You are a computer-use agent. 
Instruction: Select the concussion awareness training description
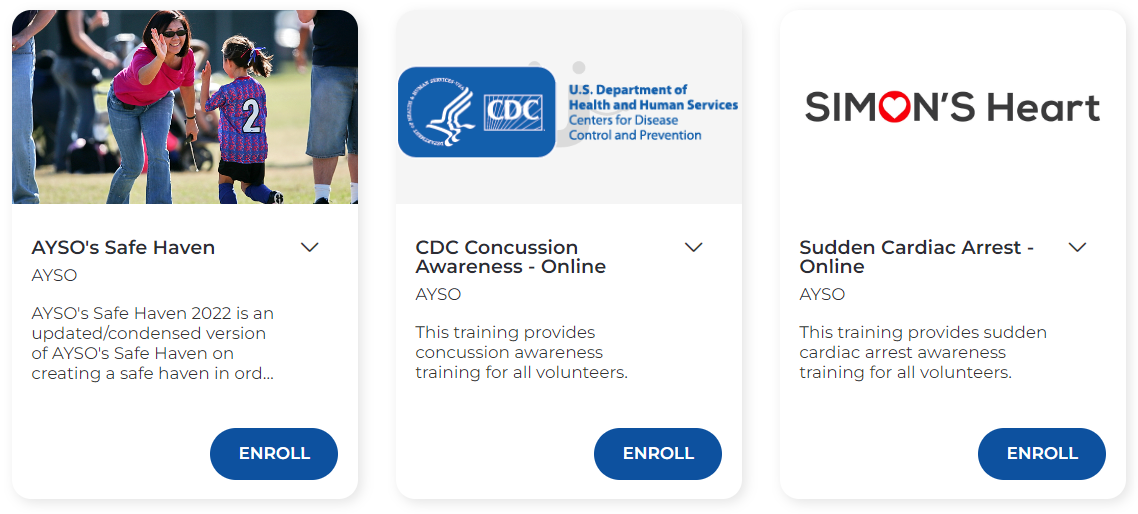[521, 353]
